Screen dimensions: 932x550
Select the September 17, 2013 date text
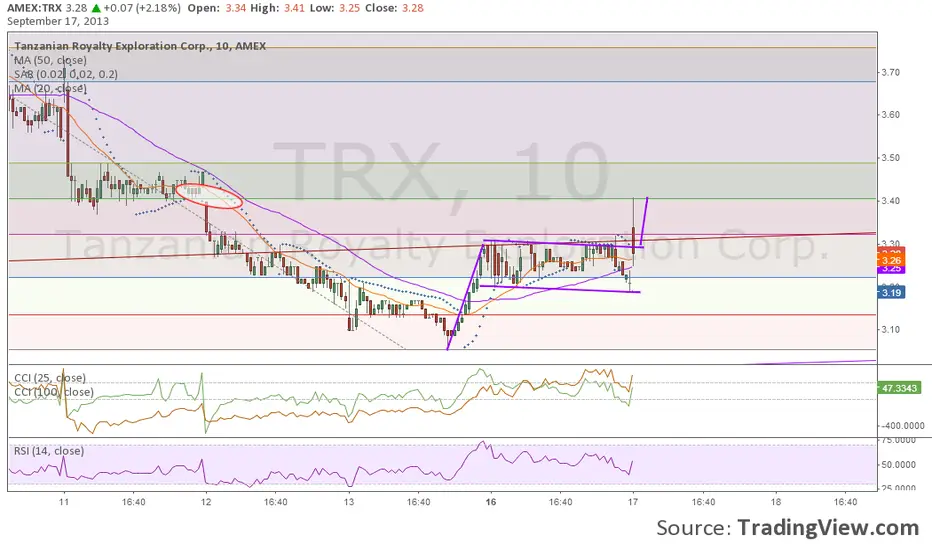[x=58, y=21]
